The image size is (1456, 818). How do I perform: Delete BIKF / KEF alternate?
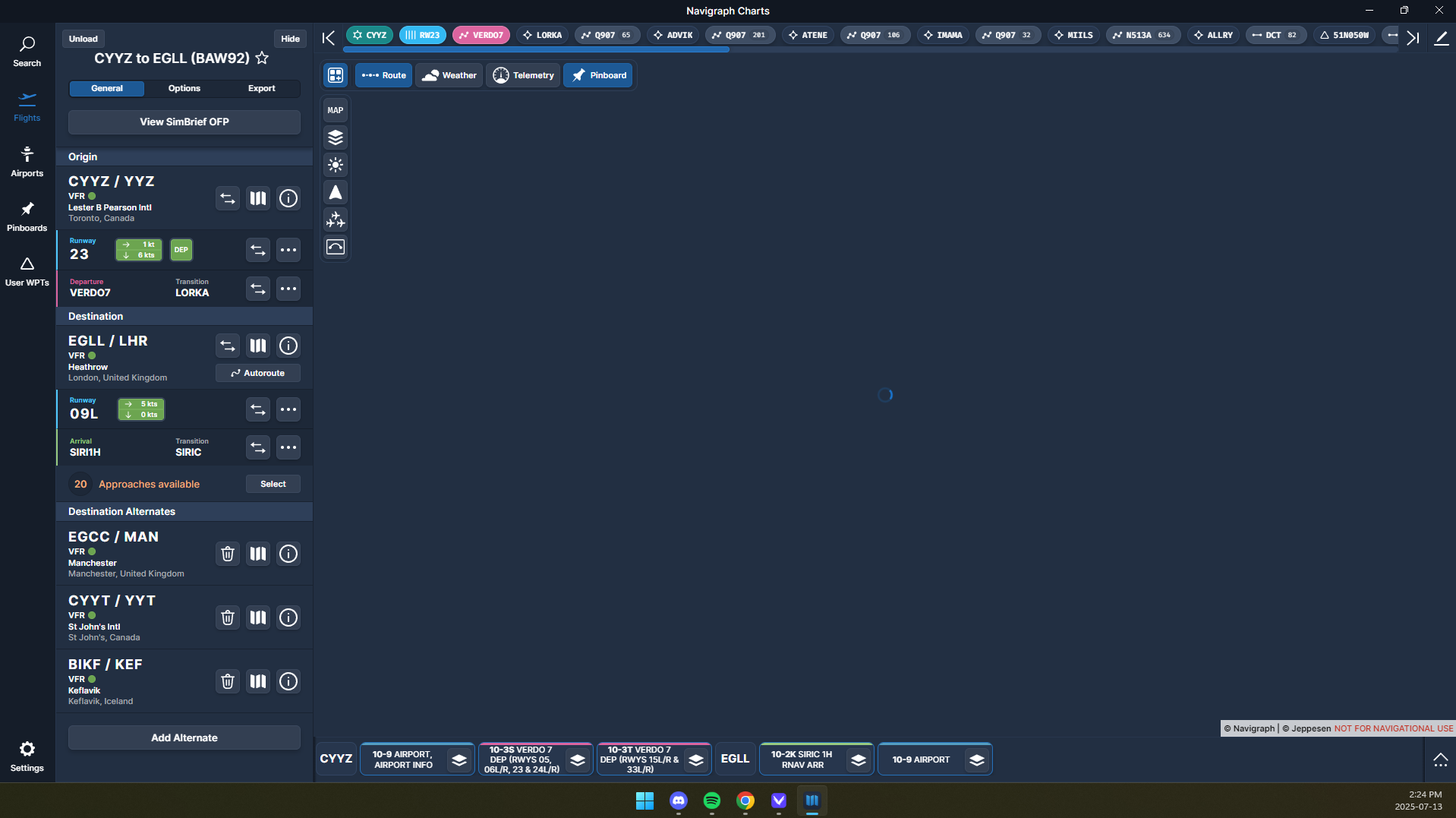228,681
